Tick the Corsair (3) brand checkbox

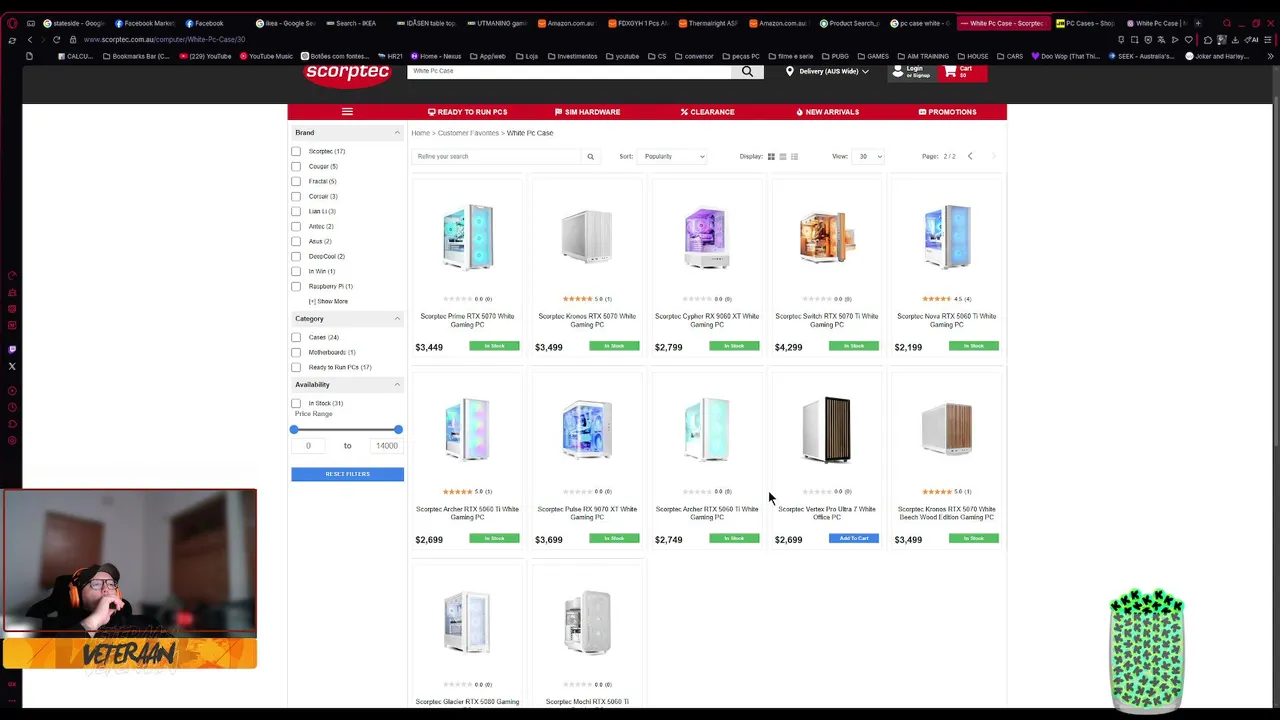296,196
